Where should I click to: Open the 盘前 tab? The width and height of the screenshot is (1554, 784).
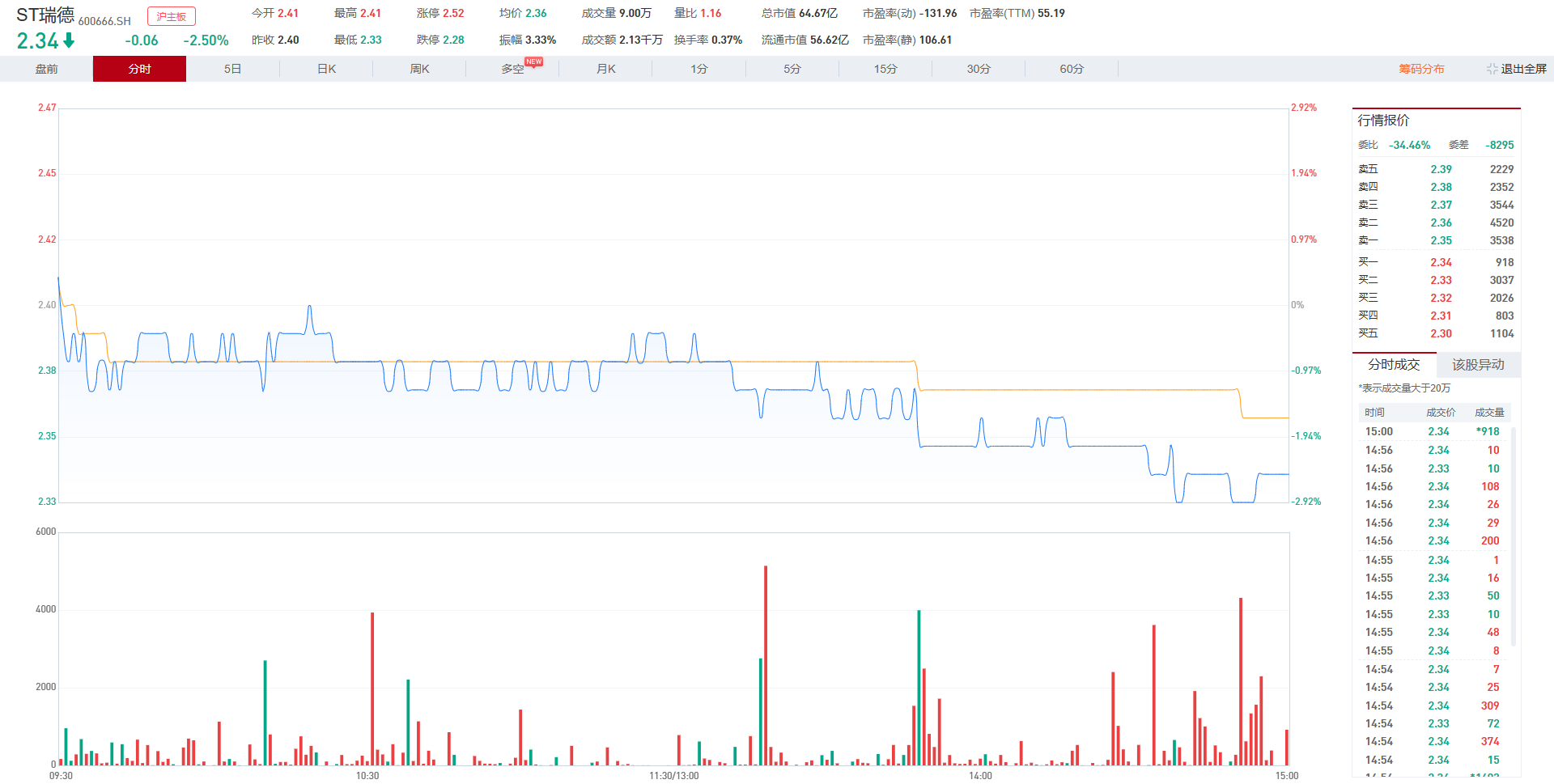click(x=46, y=69)
